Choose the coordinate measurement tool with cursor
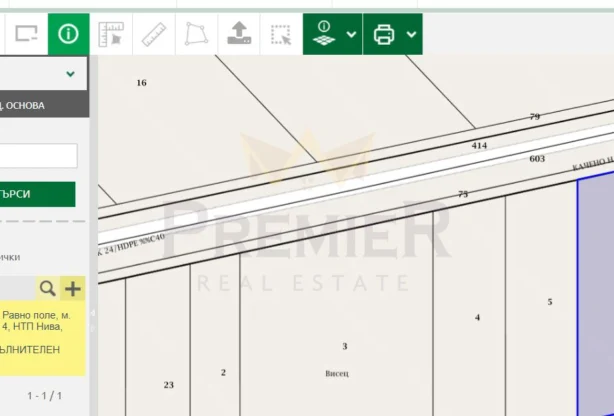 pos(111,34)
